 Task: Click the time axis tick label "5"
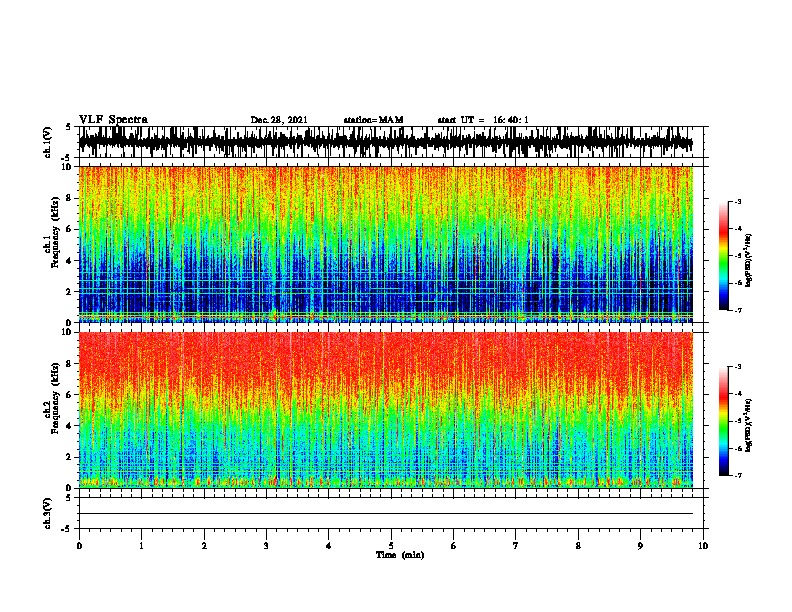point(391,546)
